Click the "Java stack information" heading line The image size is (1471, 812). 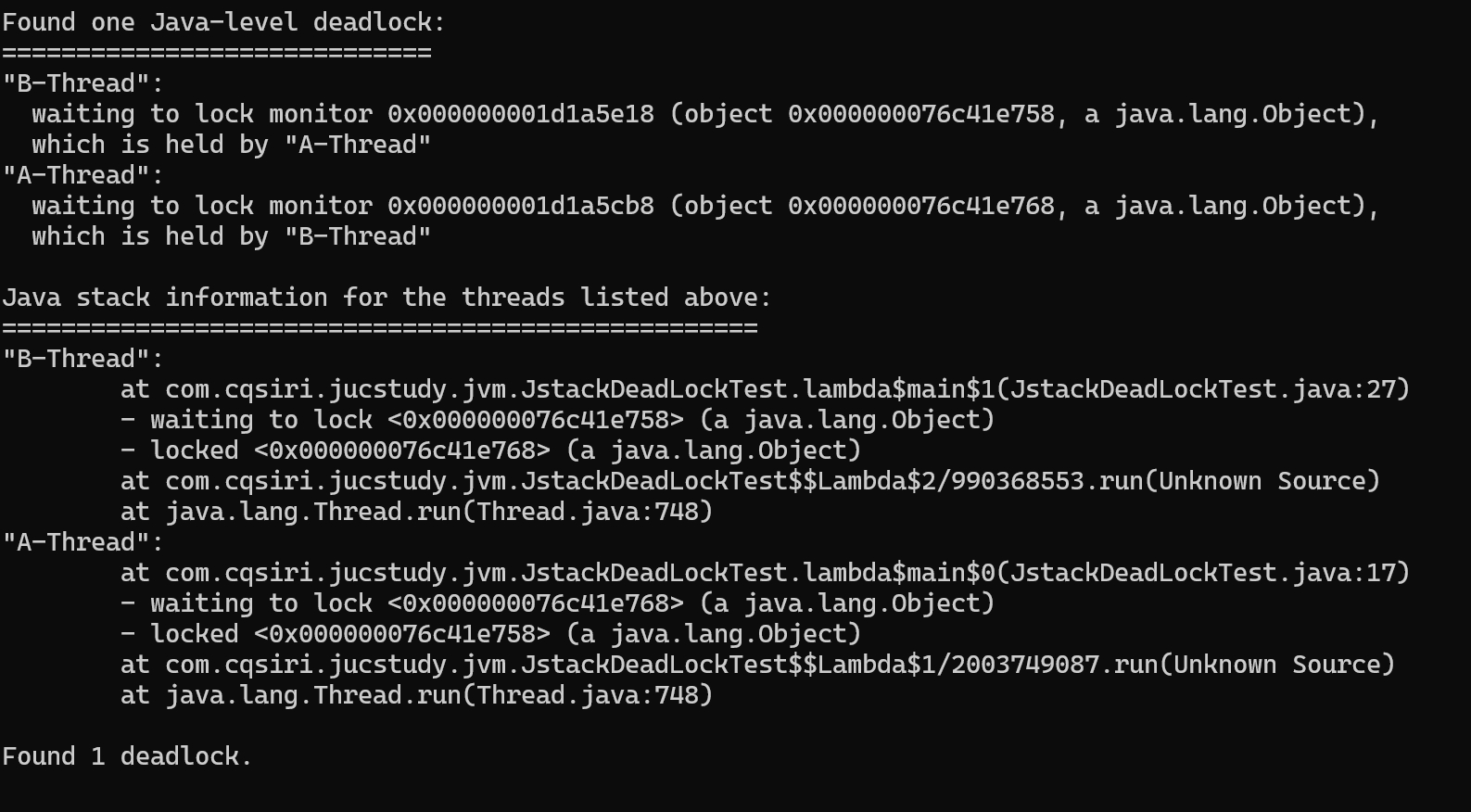(x=387, y=298)
